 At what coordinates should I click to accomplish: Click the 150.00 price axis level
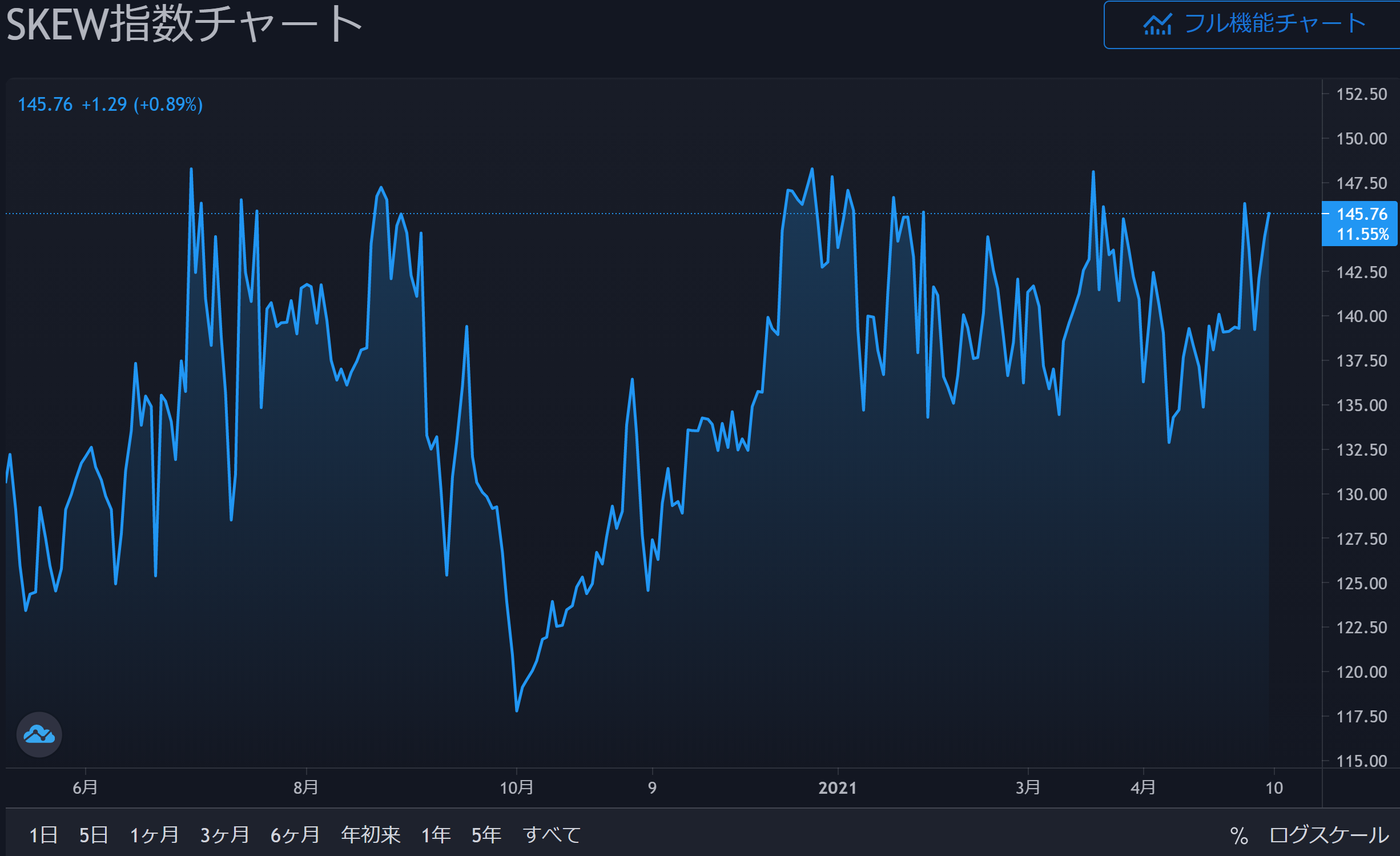point(1361,139)
